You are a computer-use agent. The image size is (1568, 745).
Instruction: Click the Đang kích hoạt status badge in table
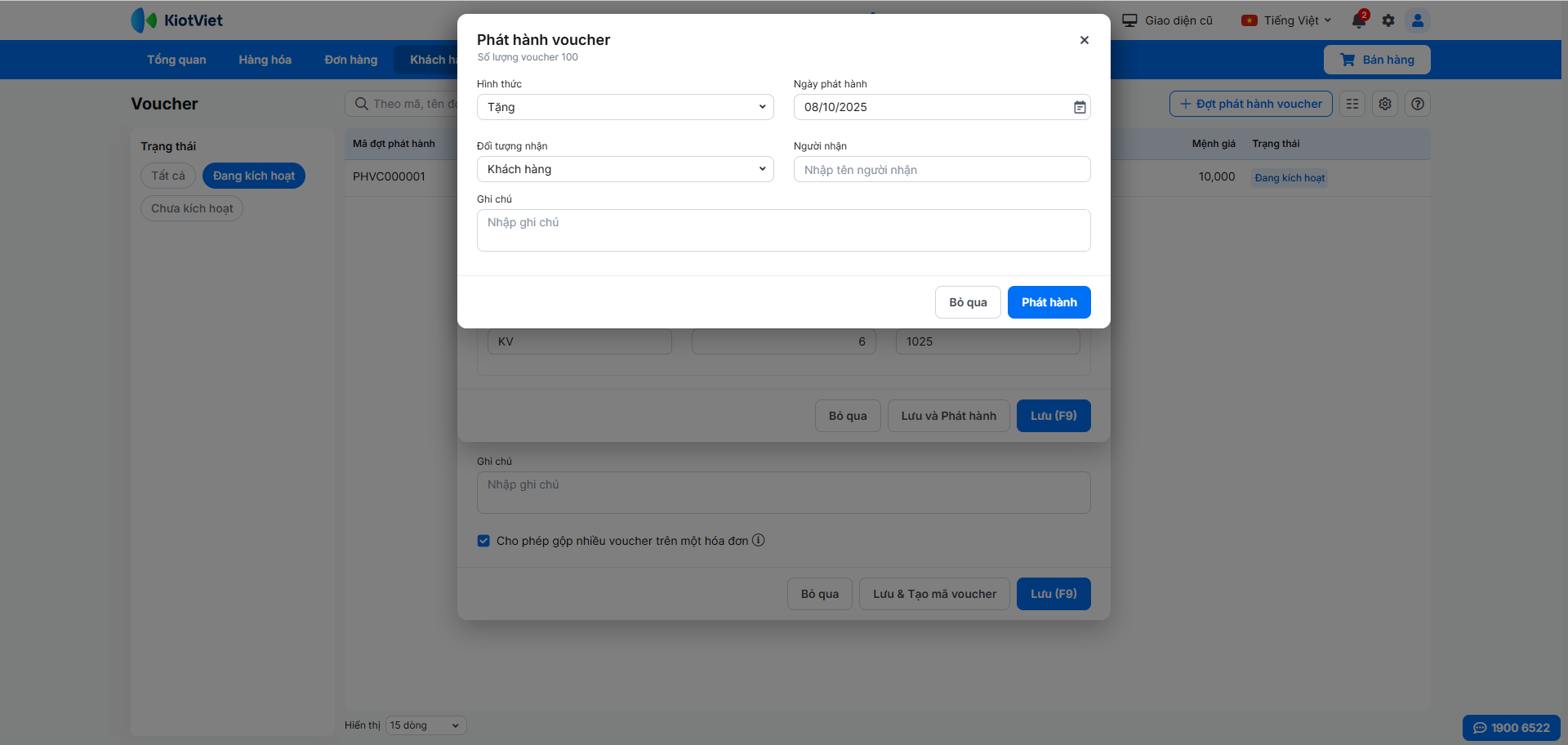(x=1290, y=178)
